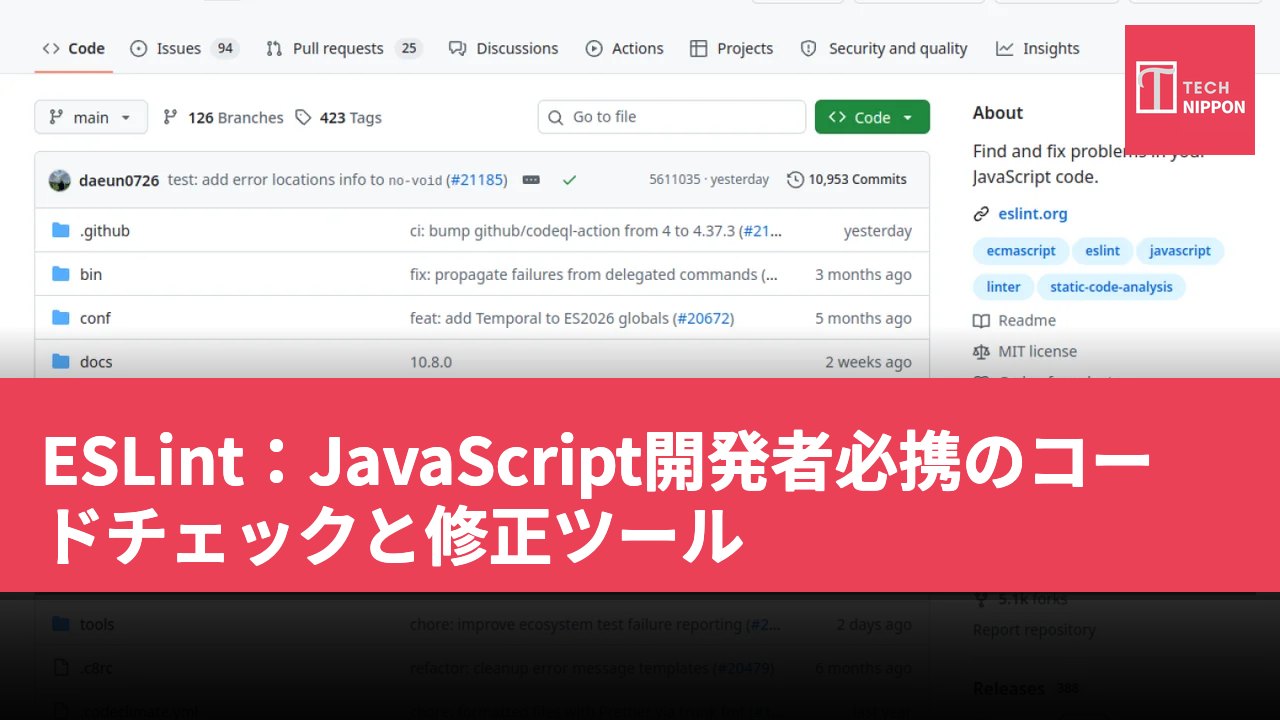Click the conf folder icon
The height and width of the screenshot is (720, 1280).
(x=61, y=318)
